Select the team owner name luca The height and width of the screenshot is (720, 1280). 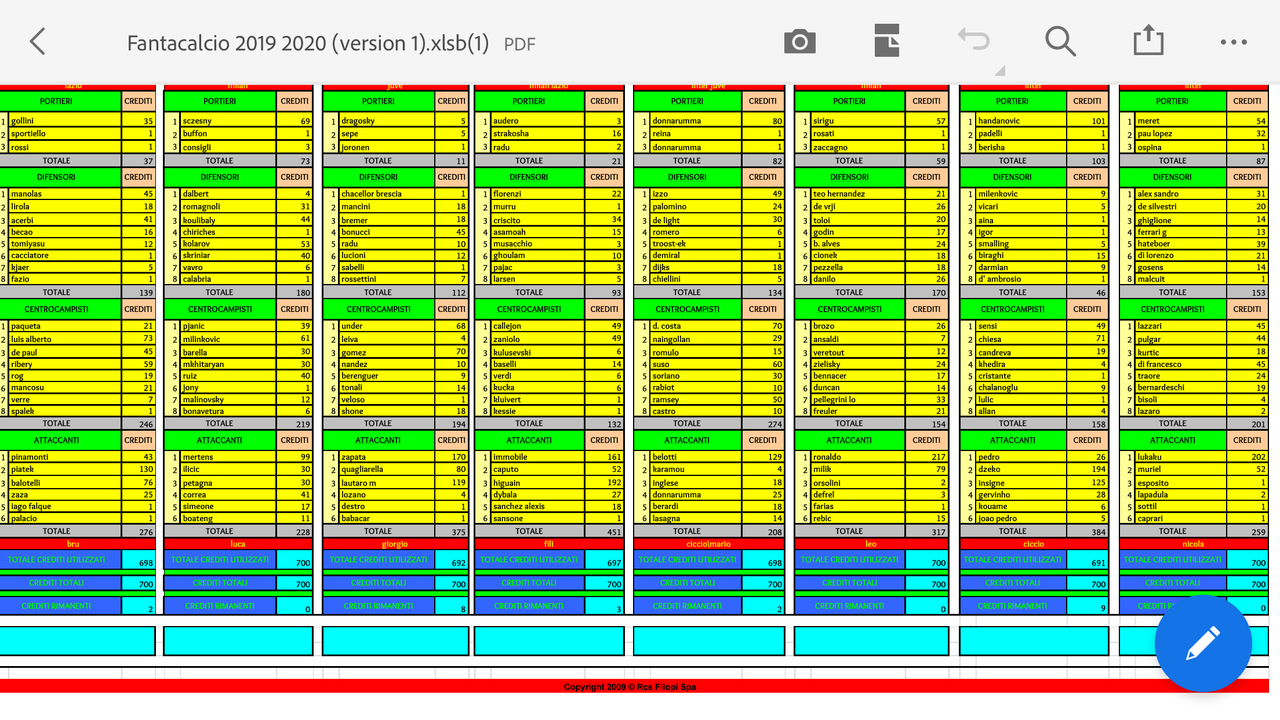(x=238, y=544)
